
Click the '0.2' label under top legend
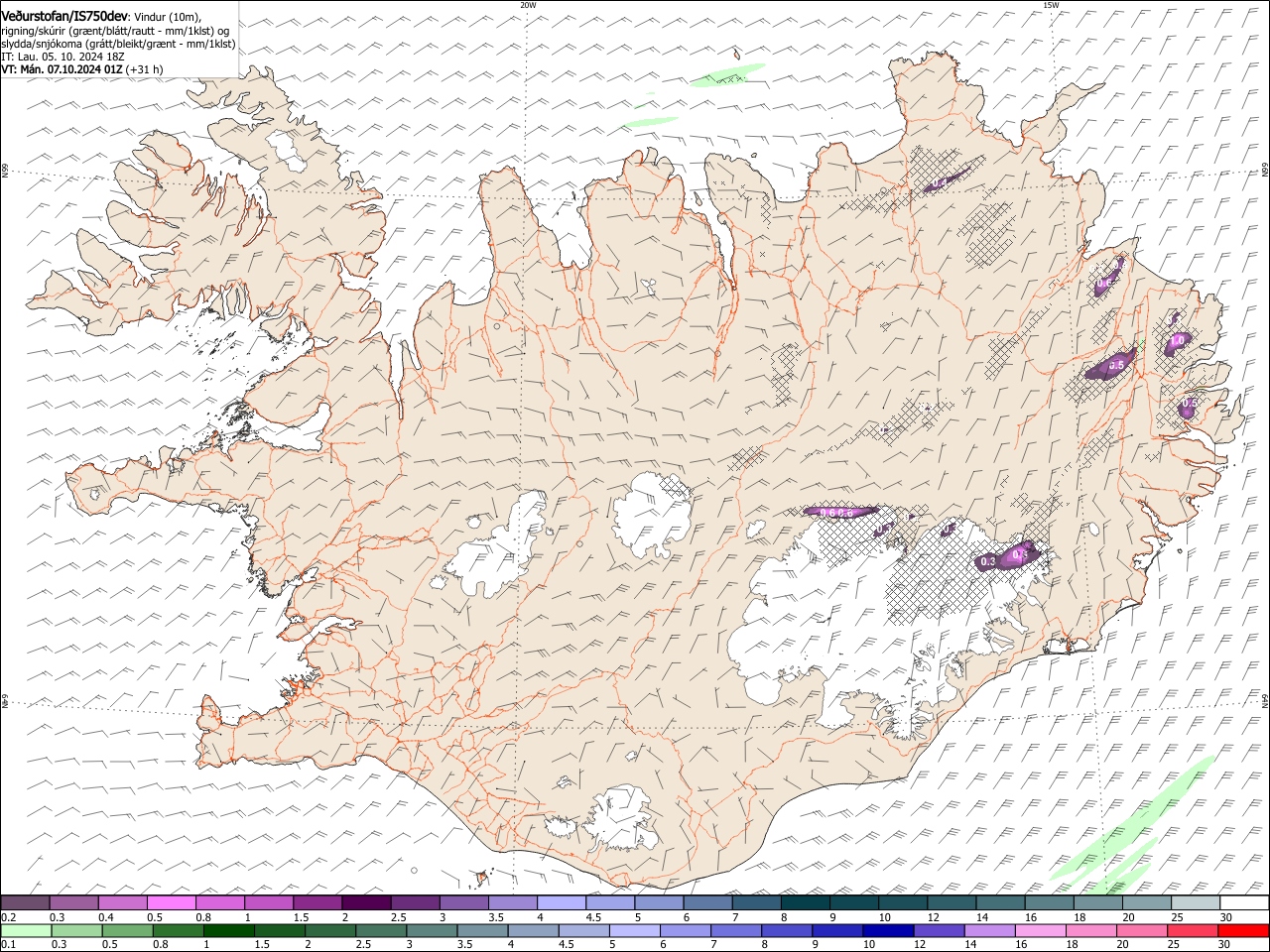[8, 917]
